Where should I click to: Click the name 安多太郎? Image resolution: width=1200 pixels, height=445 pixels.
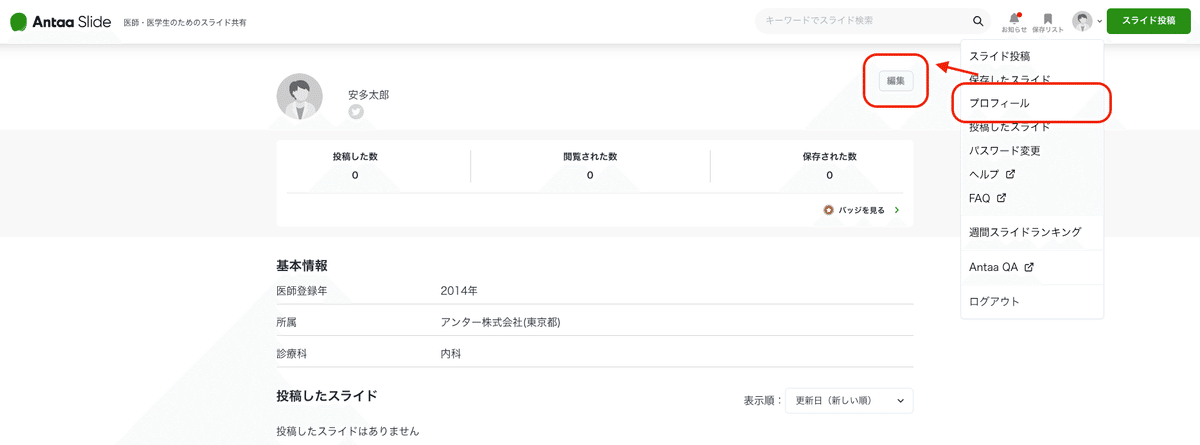[368, 94]
